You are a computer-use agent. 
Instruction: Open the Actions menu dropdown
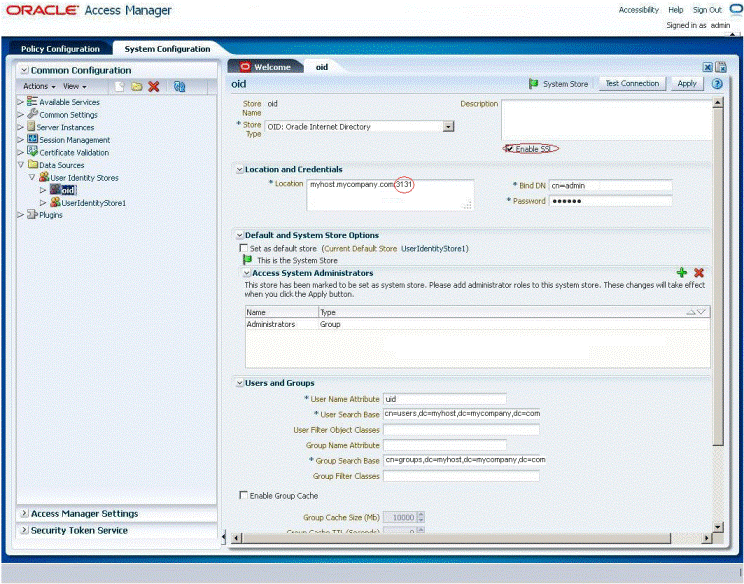click(x=39, y=86)
